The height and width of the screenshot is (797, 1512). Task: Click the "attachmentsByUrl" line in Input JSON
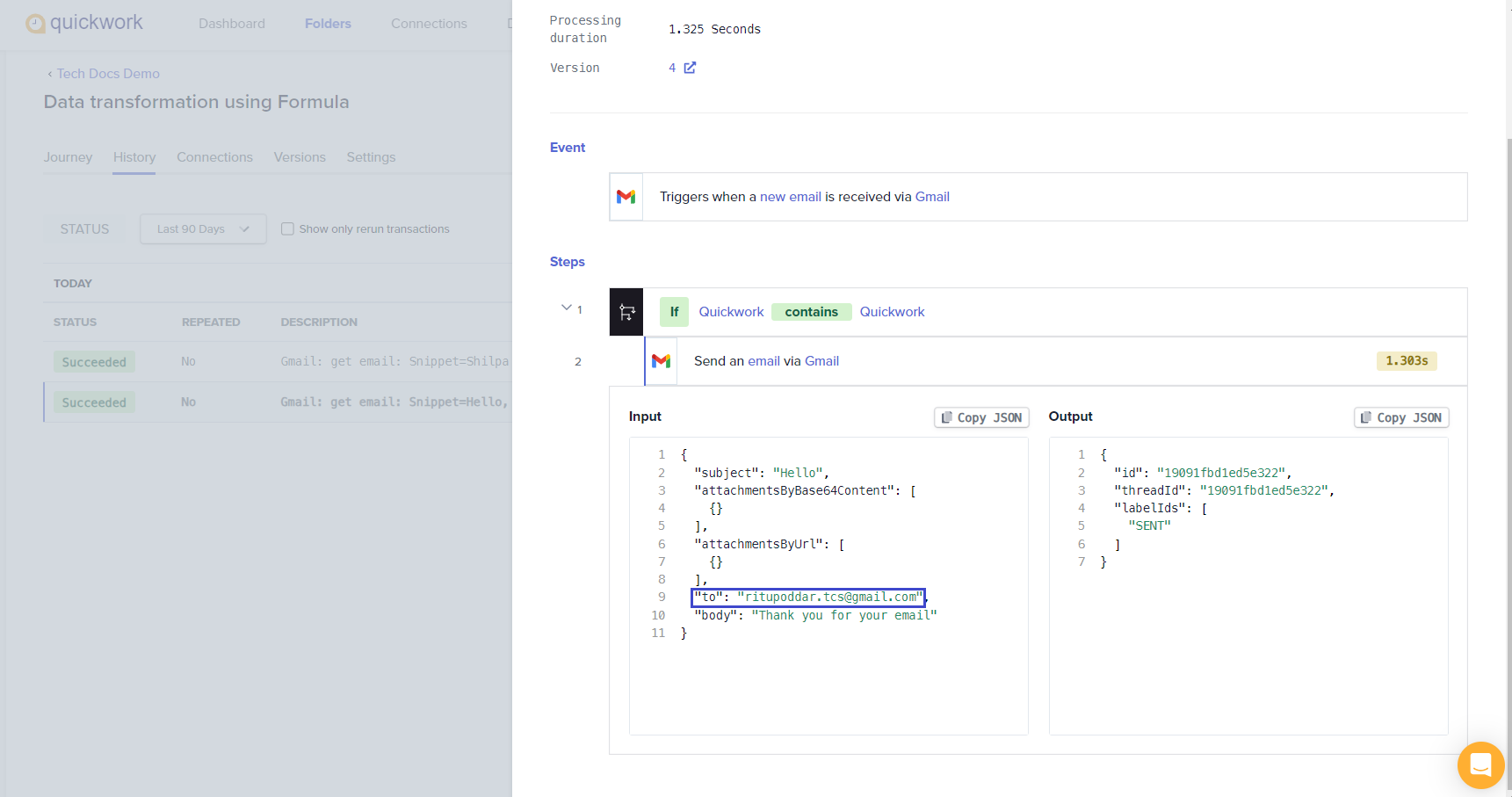[x=770, y=544]
